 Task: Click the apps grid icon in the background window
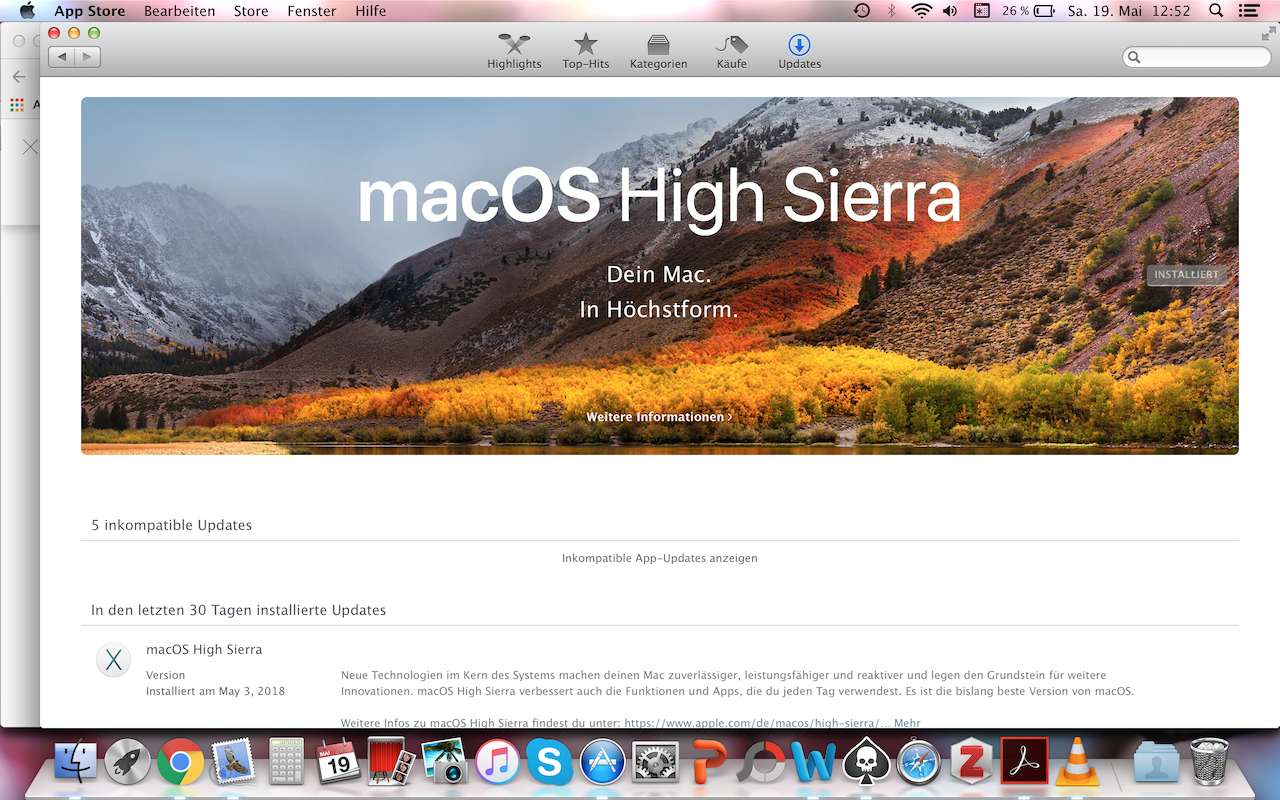point(17,104)
